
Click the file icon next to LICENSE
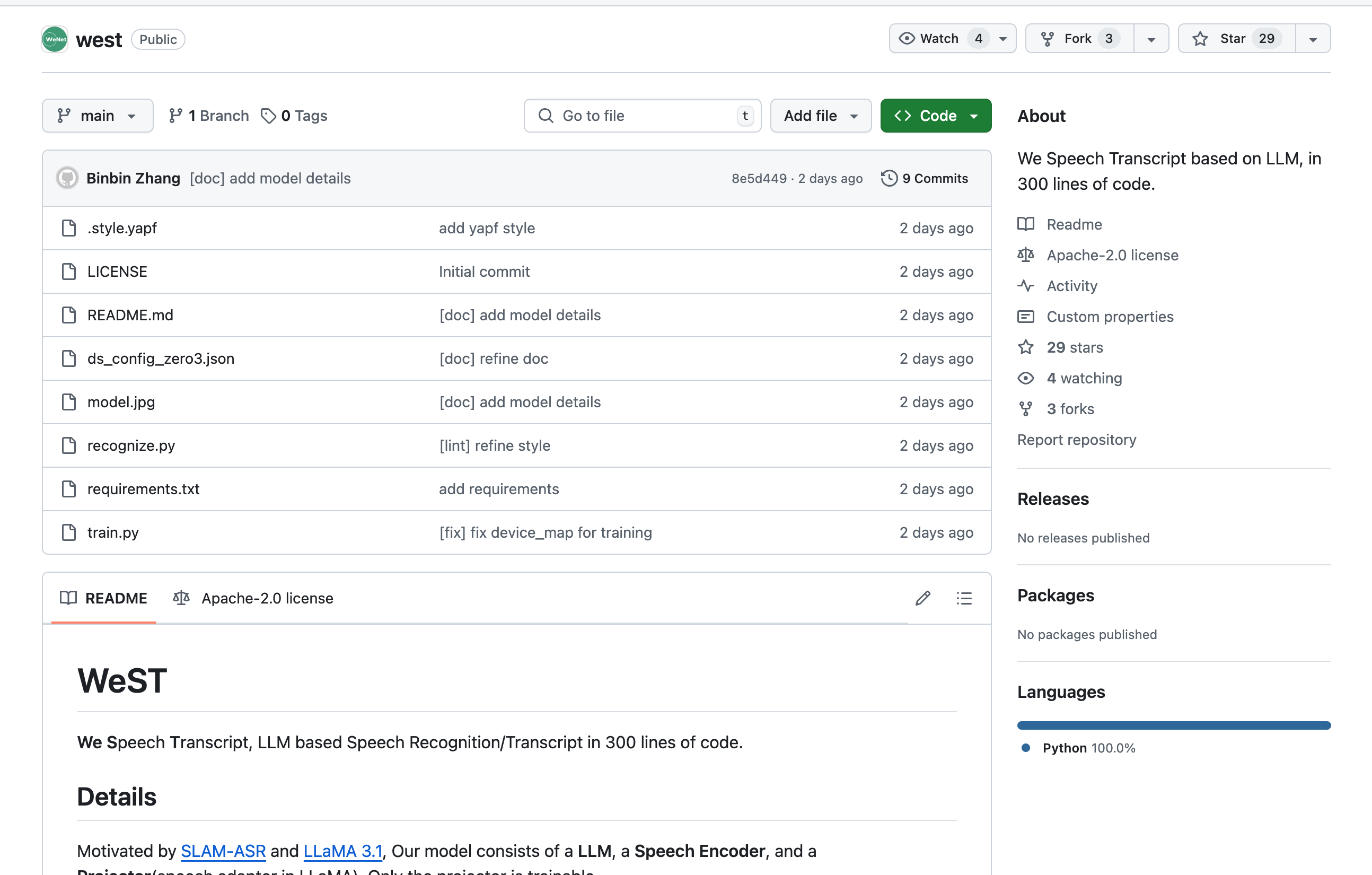pos(69,272)
